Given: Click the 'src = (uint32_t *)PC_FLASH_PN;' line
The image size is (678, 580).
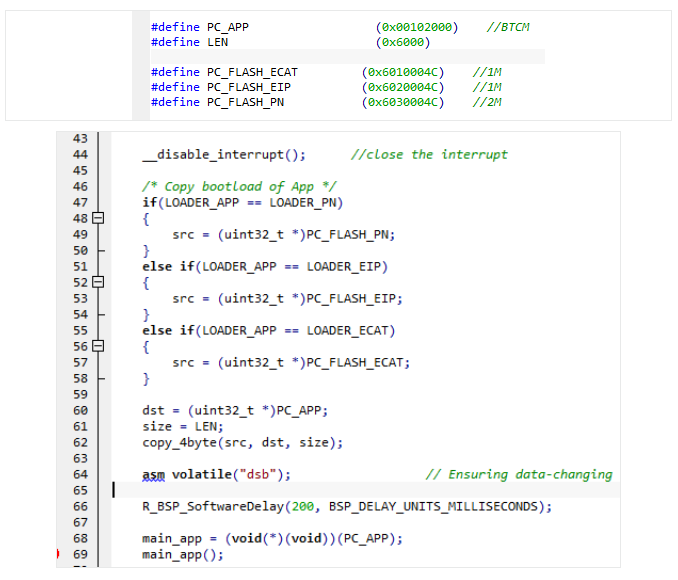Looking at the screenshot, I should click(x=284, y=235).
